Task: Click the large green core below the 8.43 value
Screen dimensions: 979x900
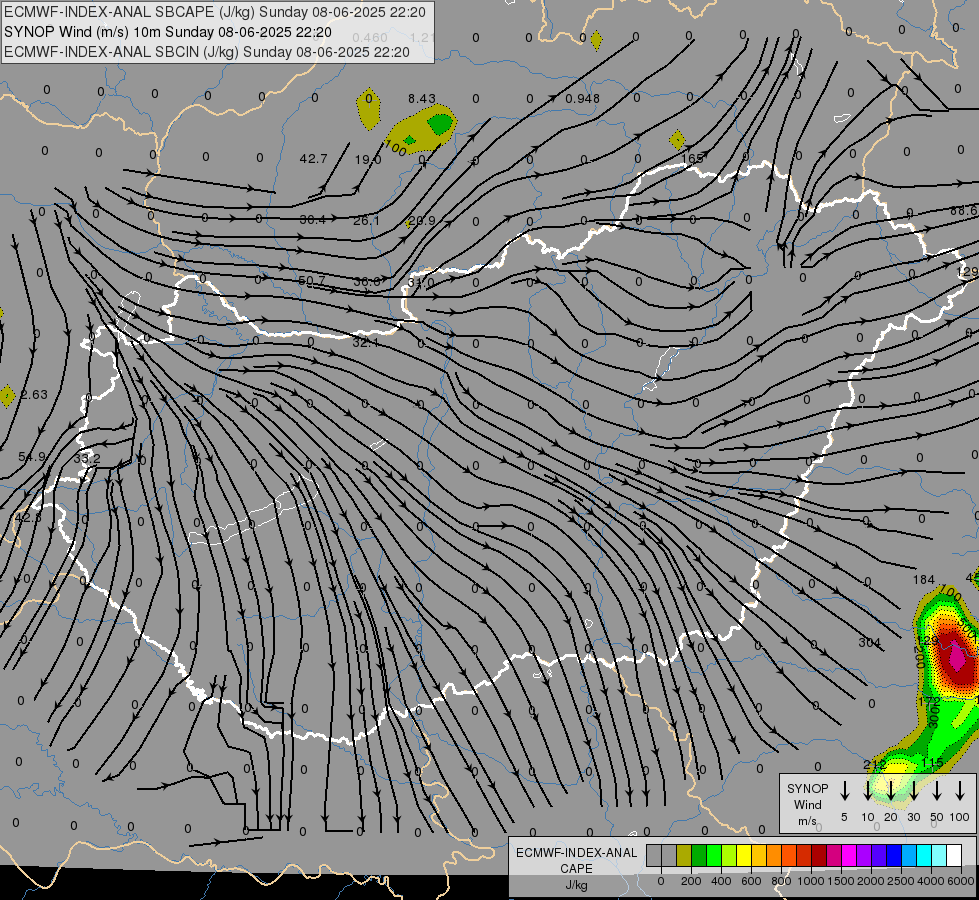Action: [441, 124]
